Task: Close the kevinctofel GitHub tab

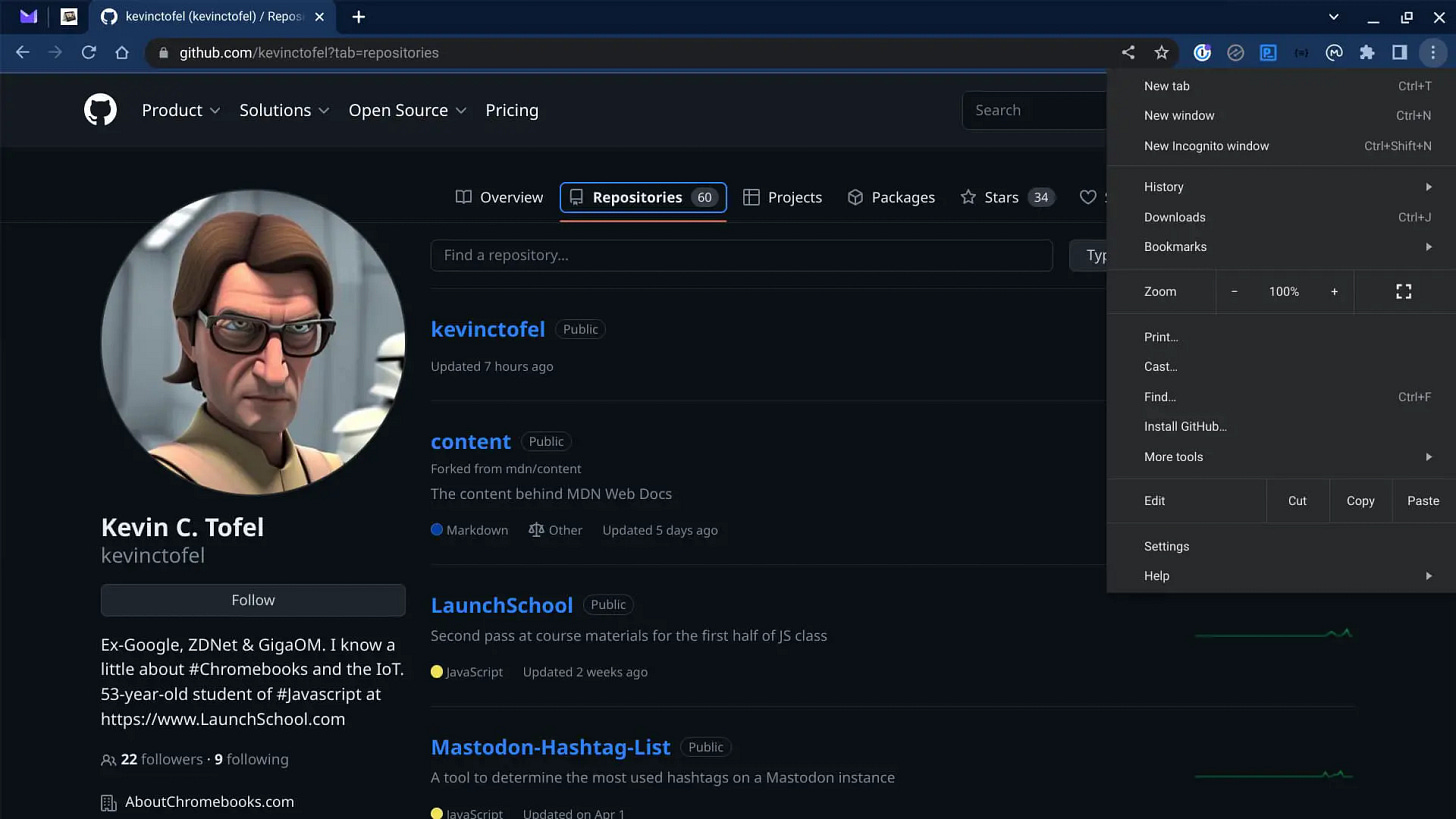Action: click(319, 16)
